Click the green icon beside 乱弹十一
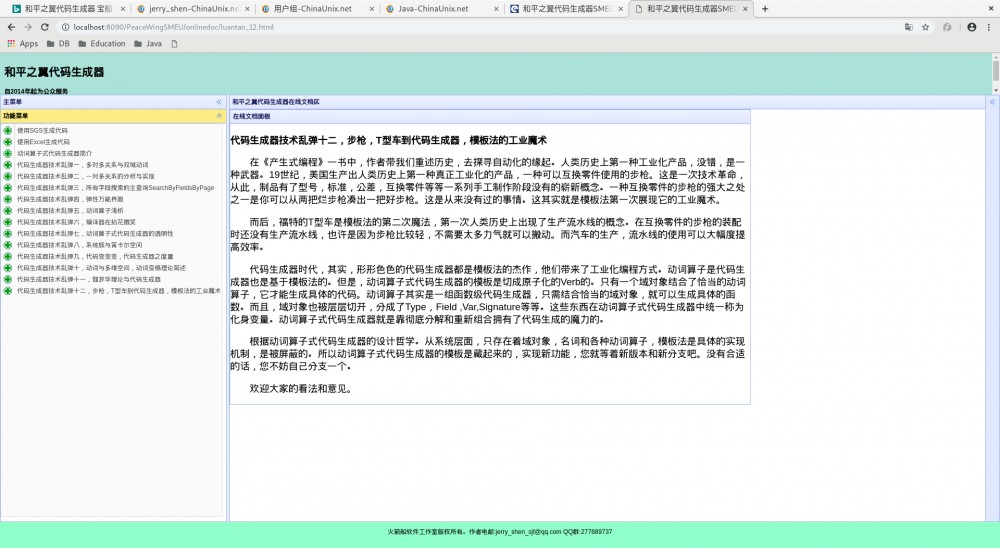 click(8, 279)
